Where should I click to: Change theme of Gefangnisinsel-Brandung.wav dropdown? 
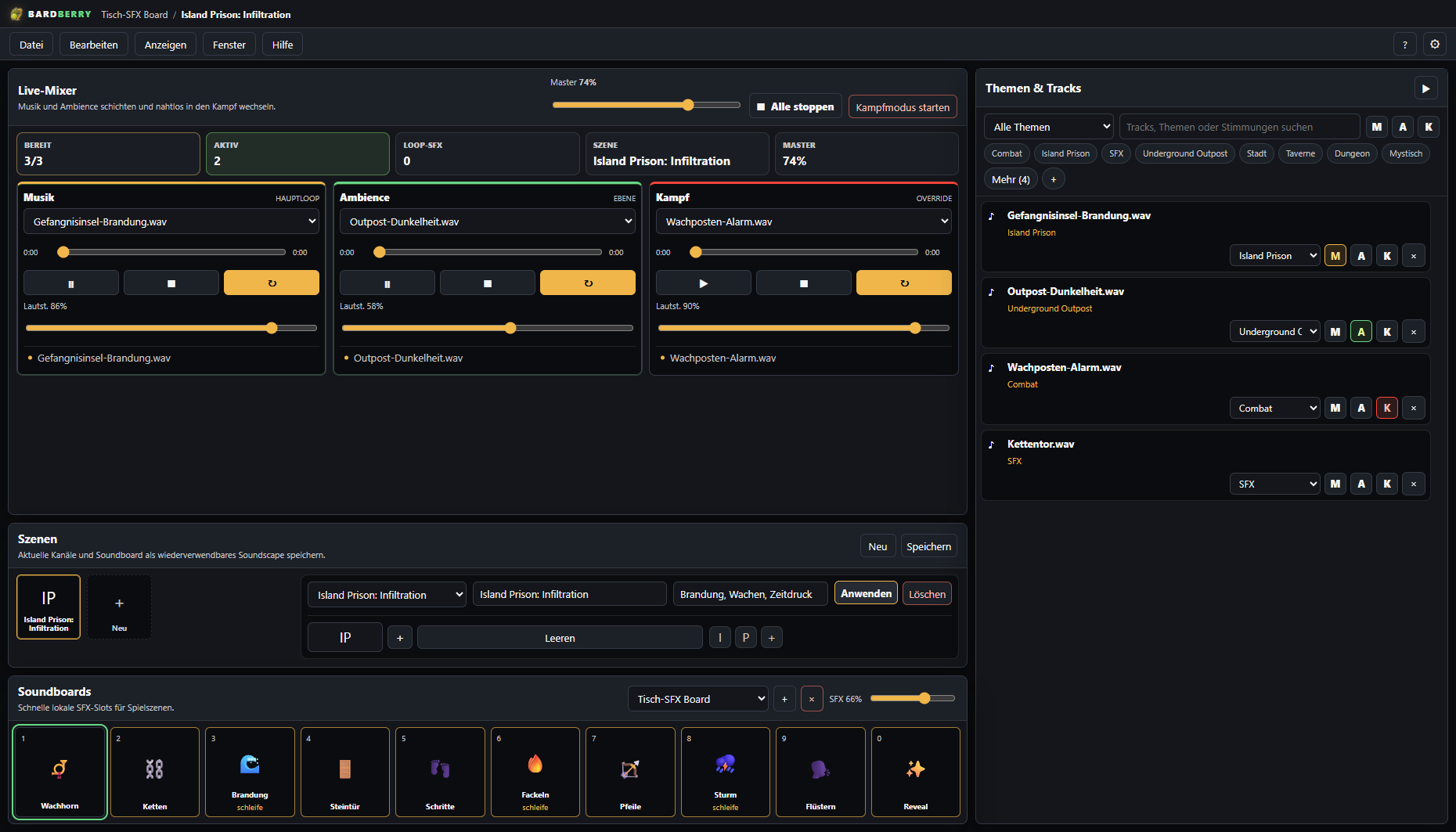1275,256
